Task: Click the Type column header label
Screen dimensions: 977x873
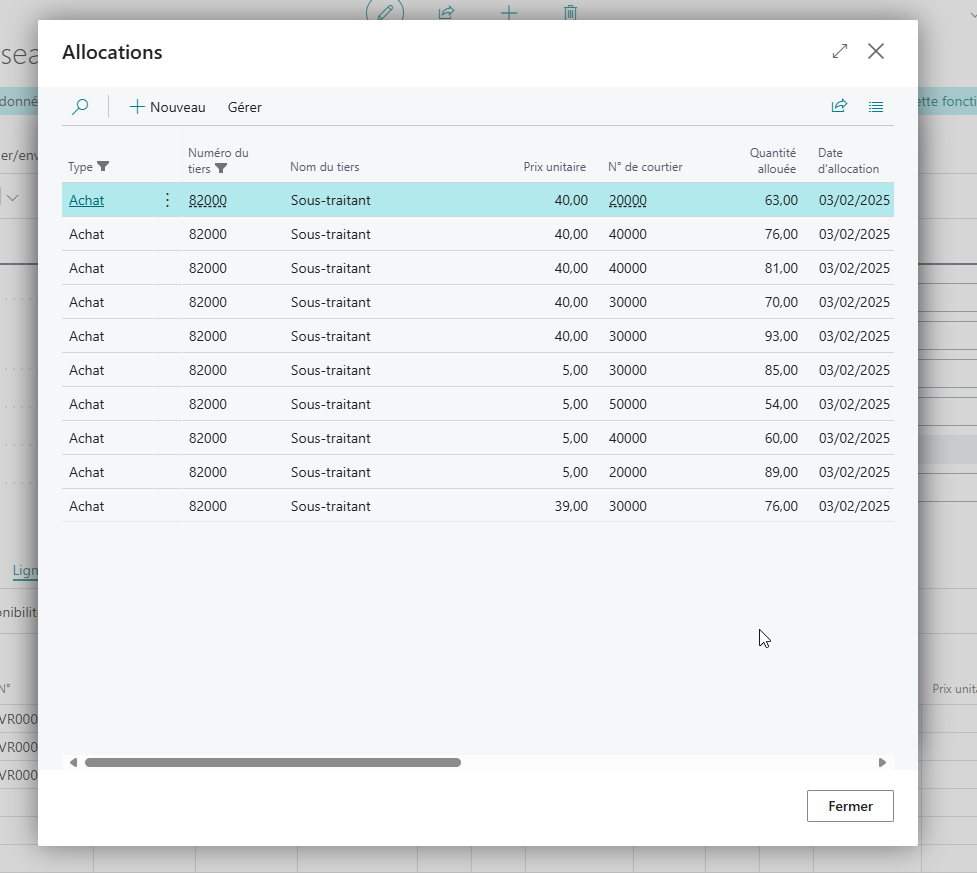Action: click(x=80, y=167)
